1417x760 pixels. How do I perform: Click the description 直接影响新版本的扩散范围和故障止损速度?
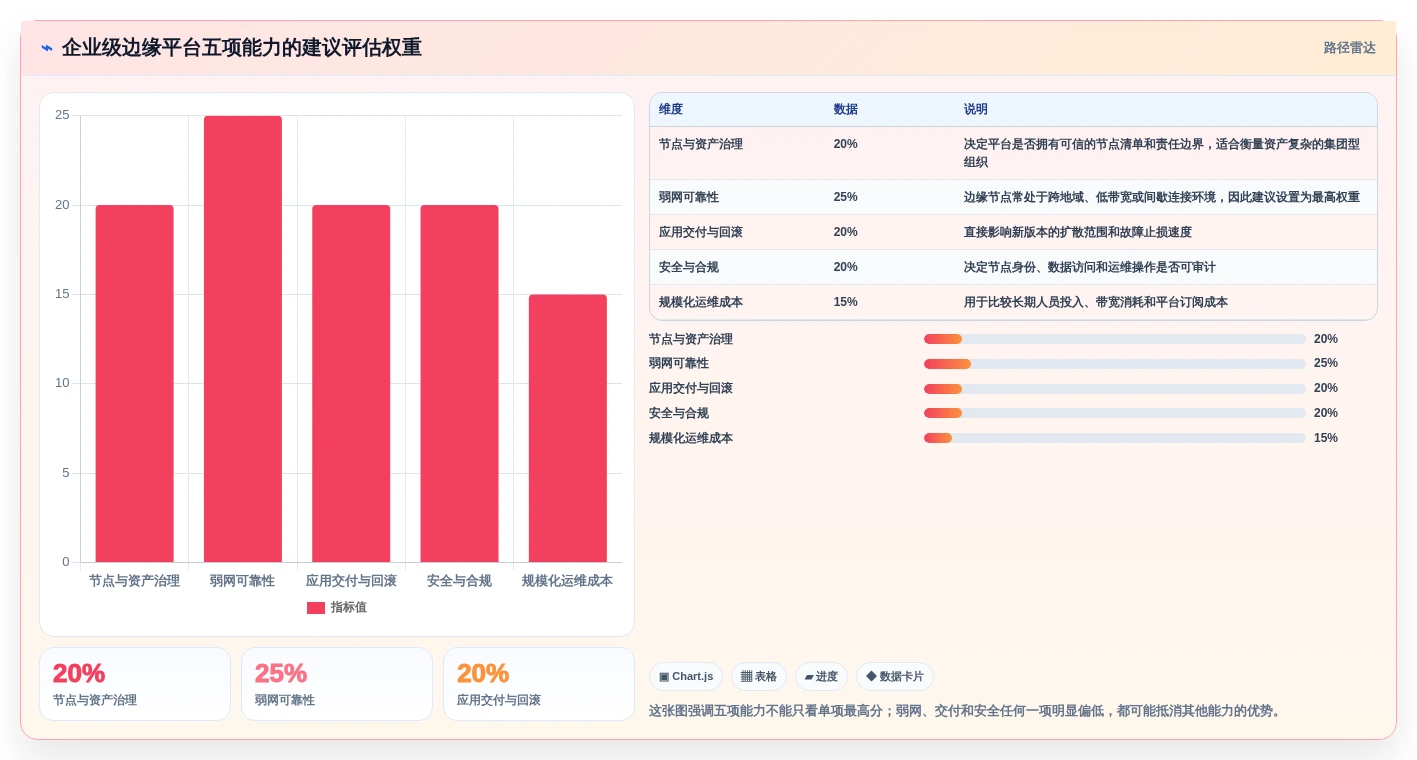pos(1078,232)
